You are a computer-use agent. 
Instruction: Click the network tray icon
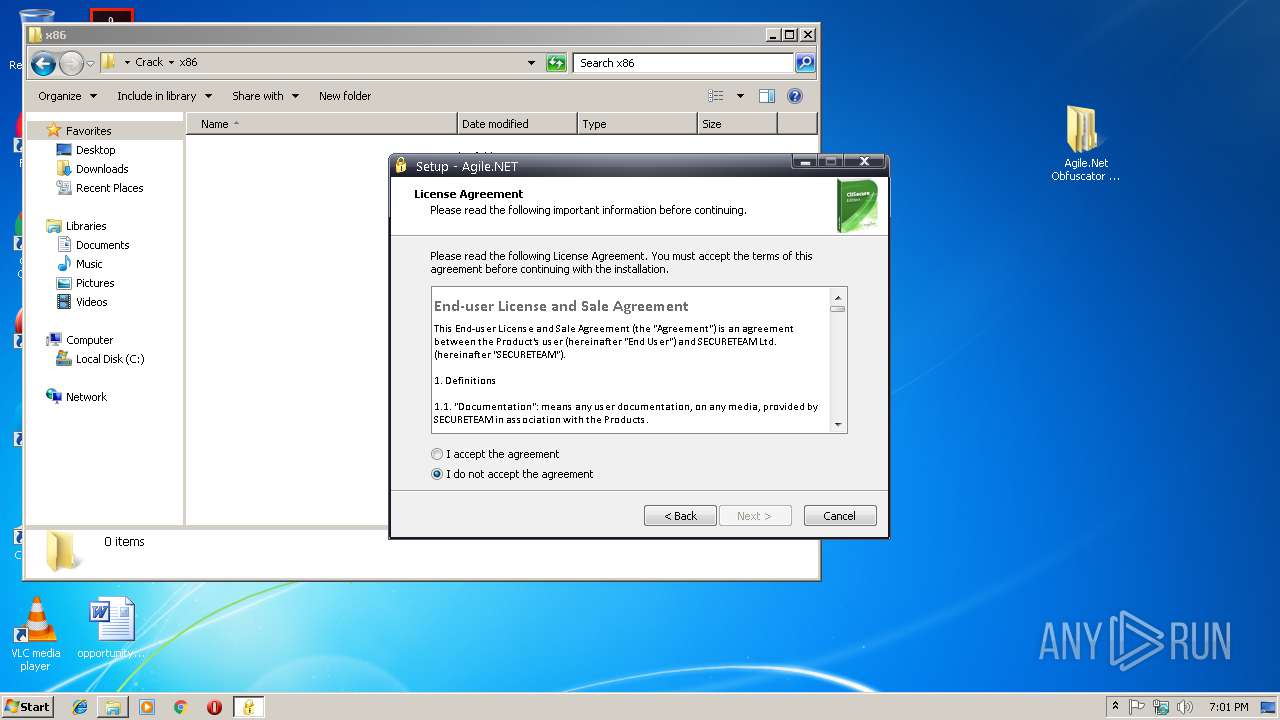coord(1161,707)
